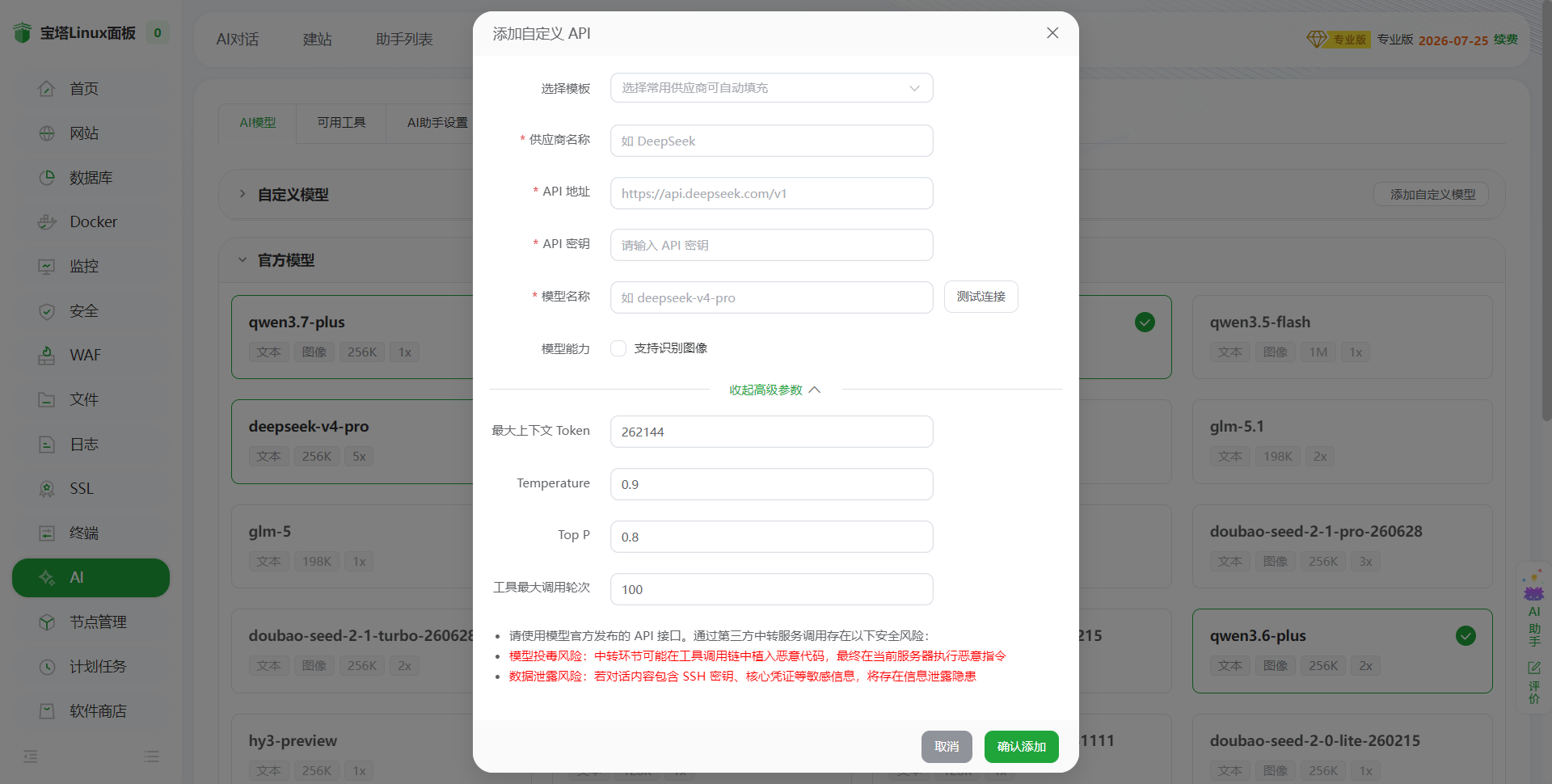Click the SSL certificate icon in sidebar
This screenshot has width=1552, height=784.
[47, 489]
